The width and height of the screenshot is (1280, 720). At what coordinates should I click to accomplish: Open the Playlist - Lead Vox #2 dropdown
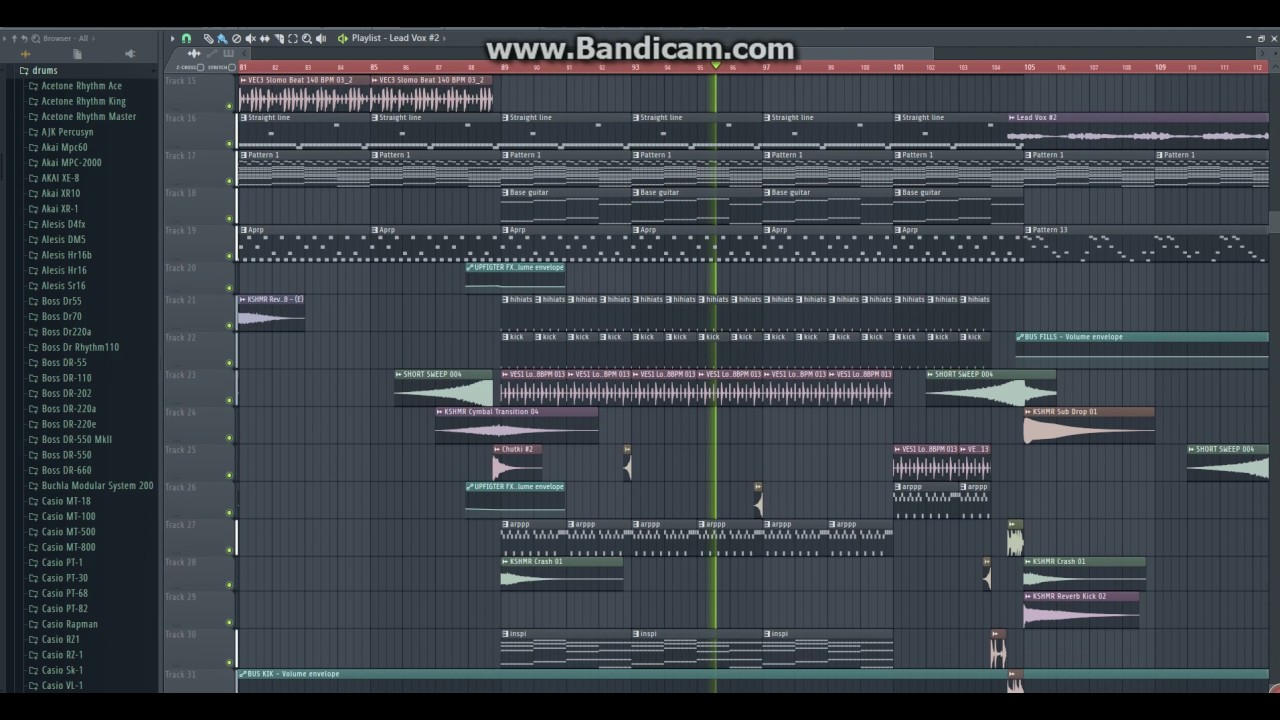click(x=398, y=38)
